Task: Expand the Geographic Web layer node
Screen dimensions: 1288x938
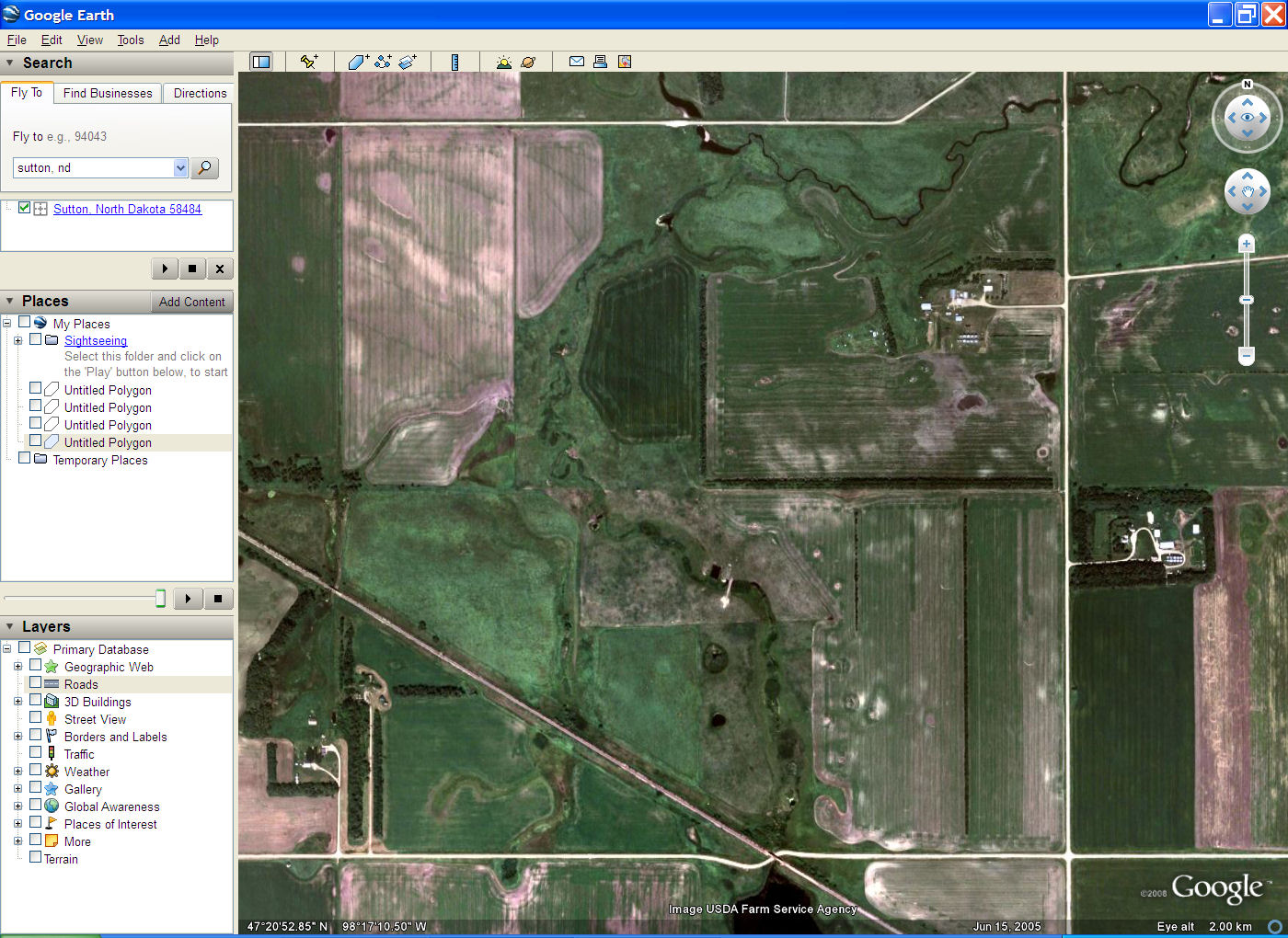Action: pyautogui.click(x=17, y=667)
